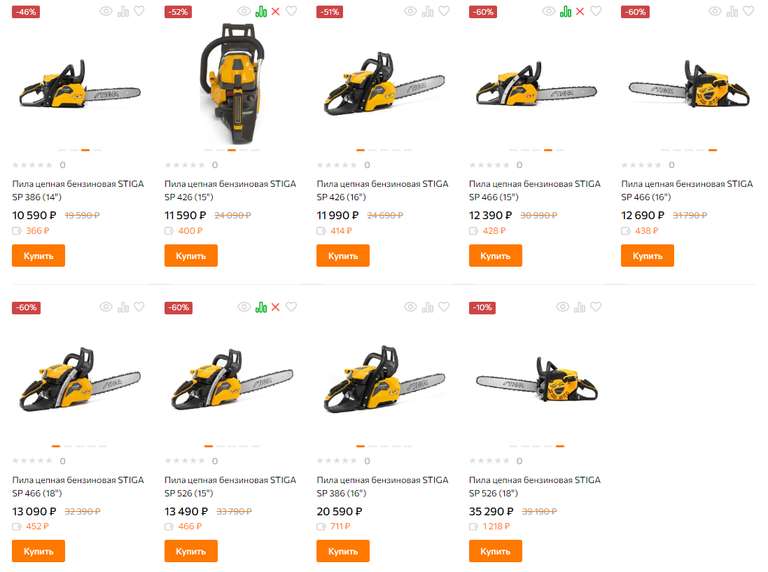Buy the 10 590 ₽ SP 386 (14") saw

tap(38, 256)
